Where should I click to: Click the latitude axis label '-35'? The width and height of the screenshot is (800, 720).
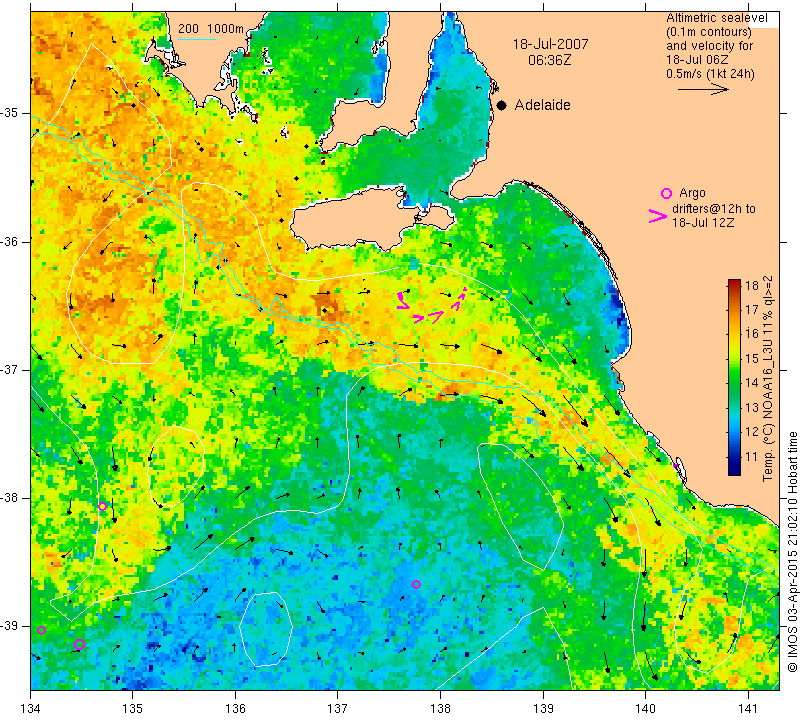[x=10, y=113]
